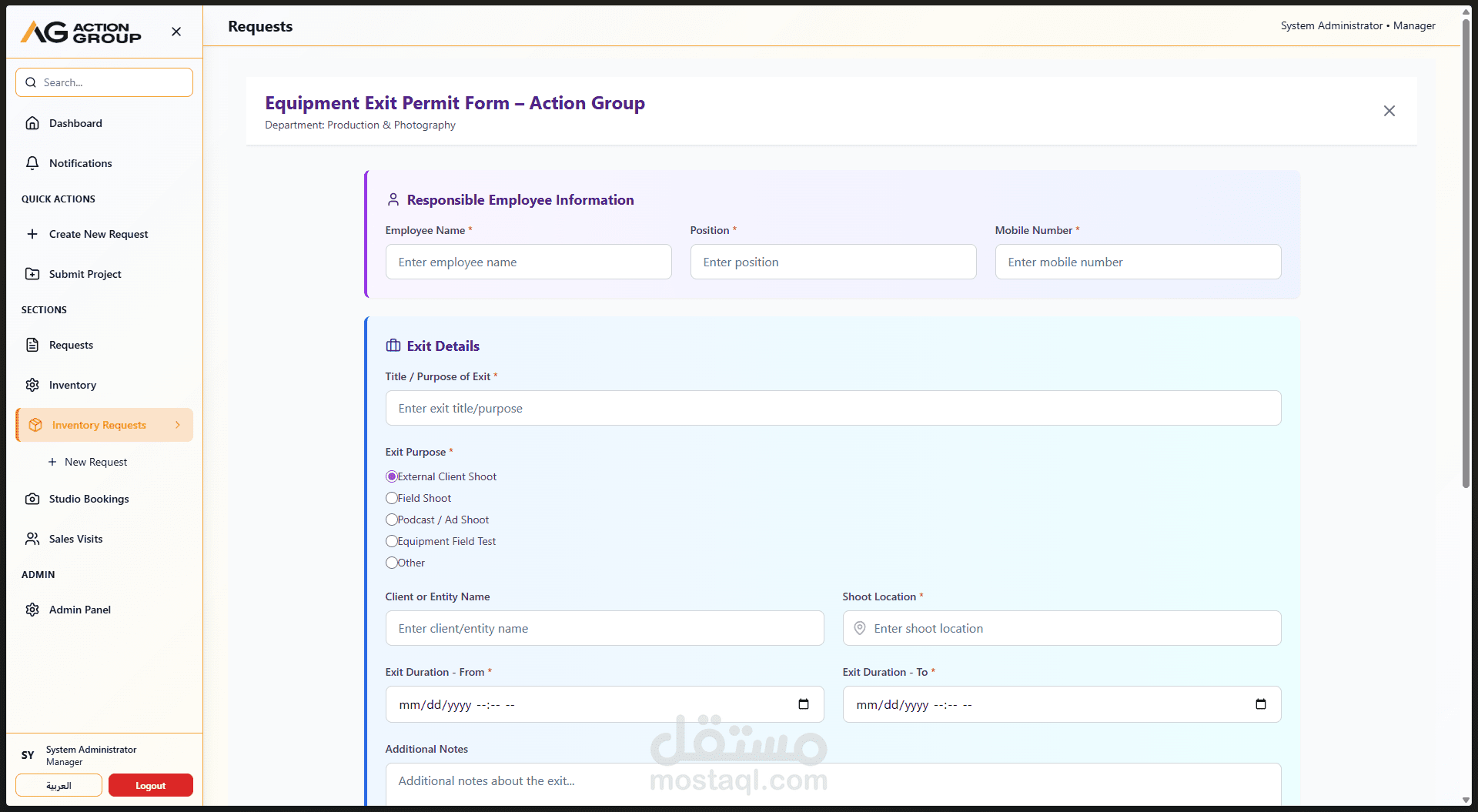1478x812 pixels.
Task: Click Submit Project quick action
Action: (104, 274)
